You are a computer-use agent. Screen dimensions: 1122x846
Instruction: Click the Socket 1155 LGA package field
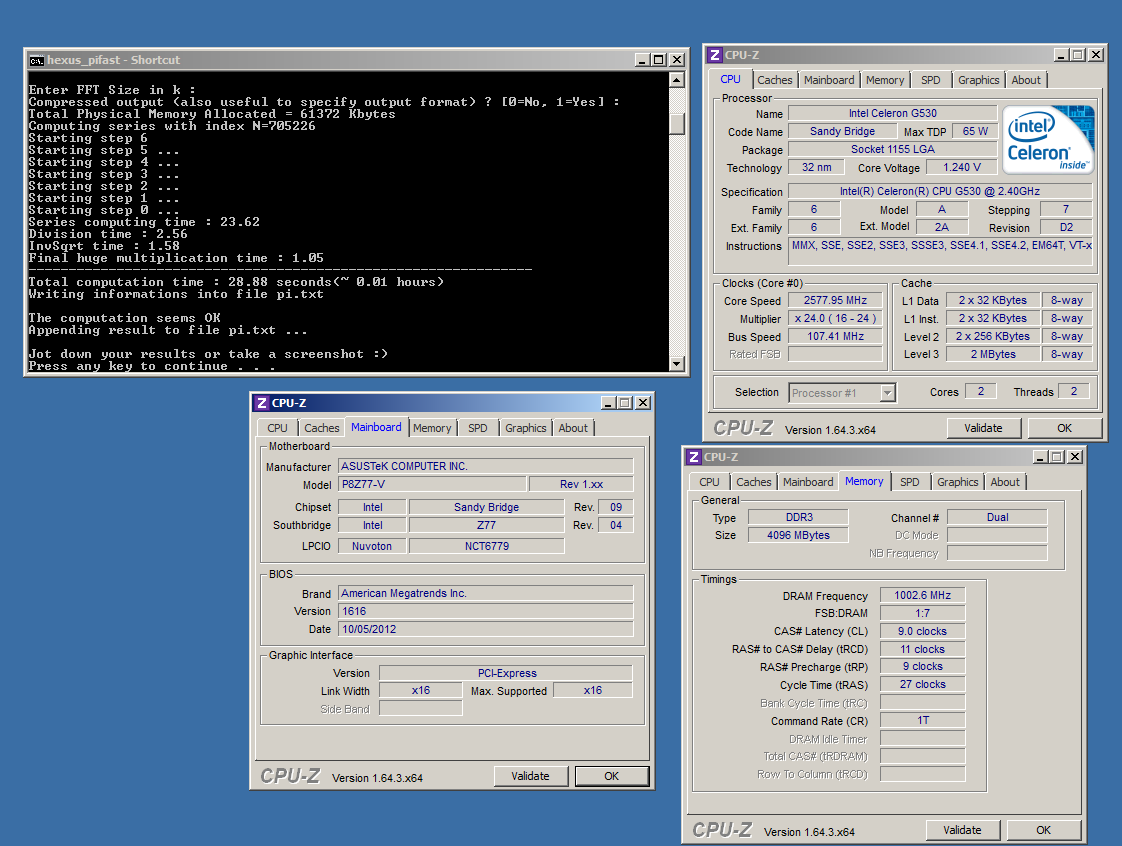[x=892, y=150]
